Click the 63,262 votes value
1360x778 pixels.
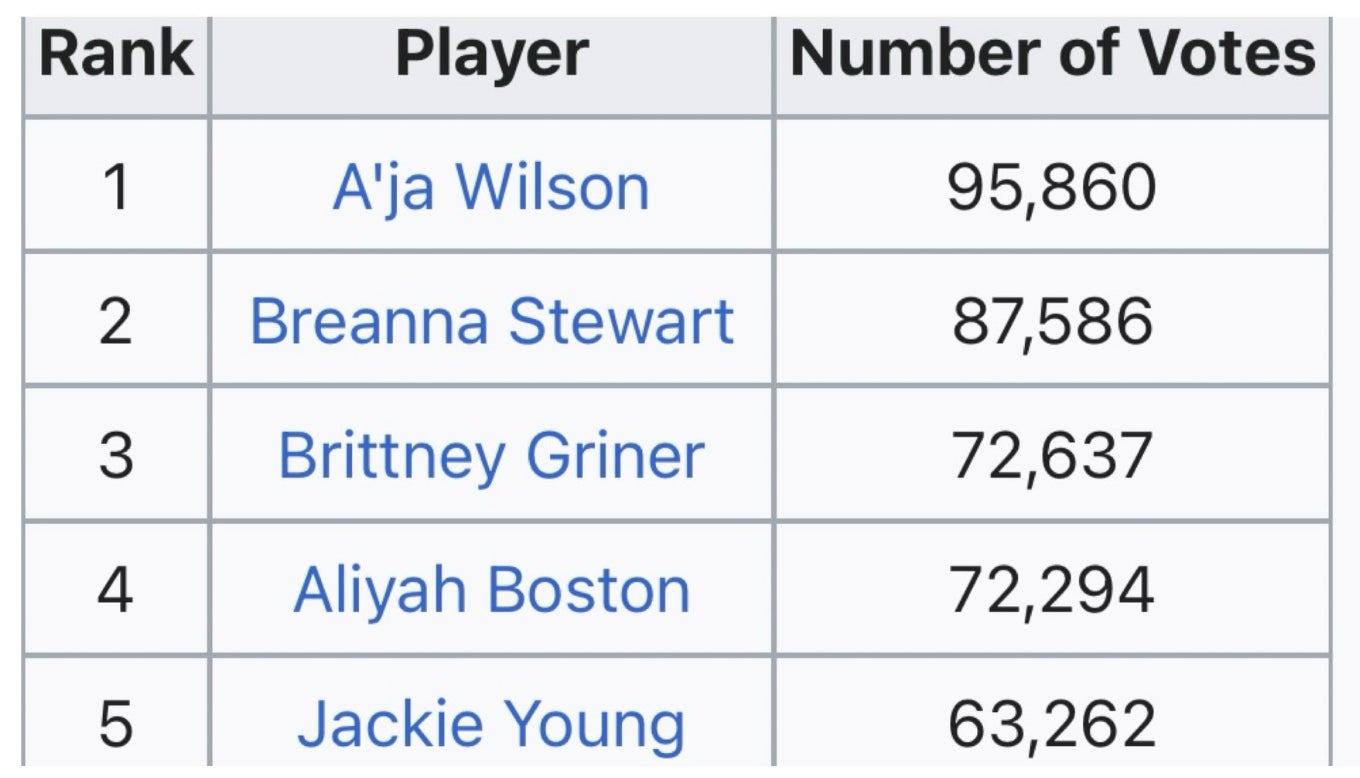pos(1052,723)
